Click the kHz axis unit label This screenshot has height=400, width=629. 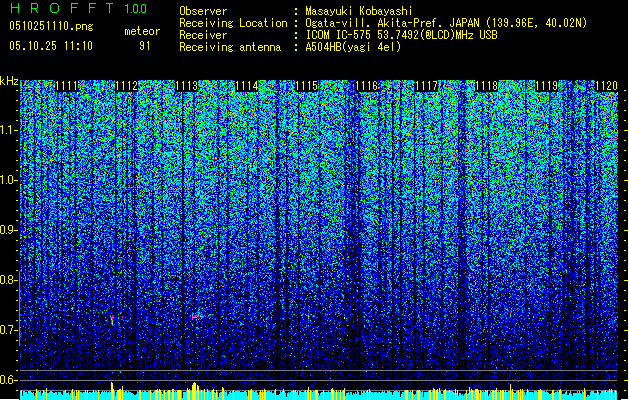pyautogui.click(x=9, y=81)
